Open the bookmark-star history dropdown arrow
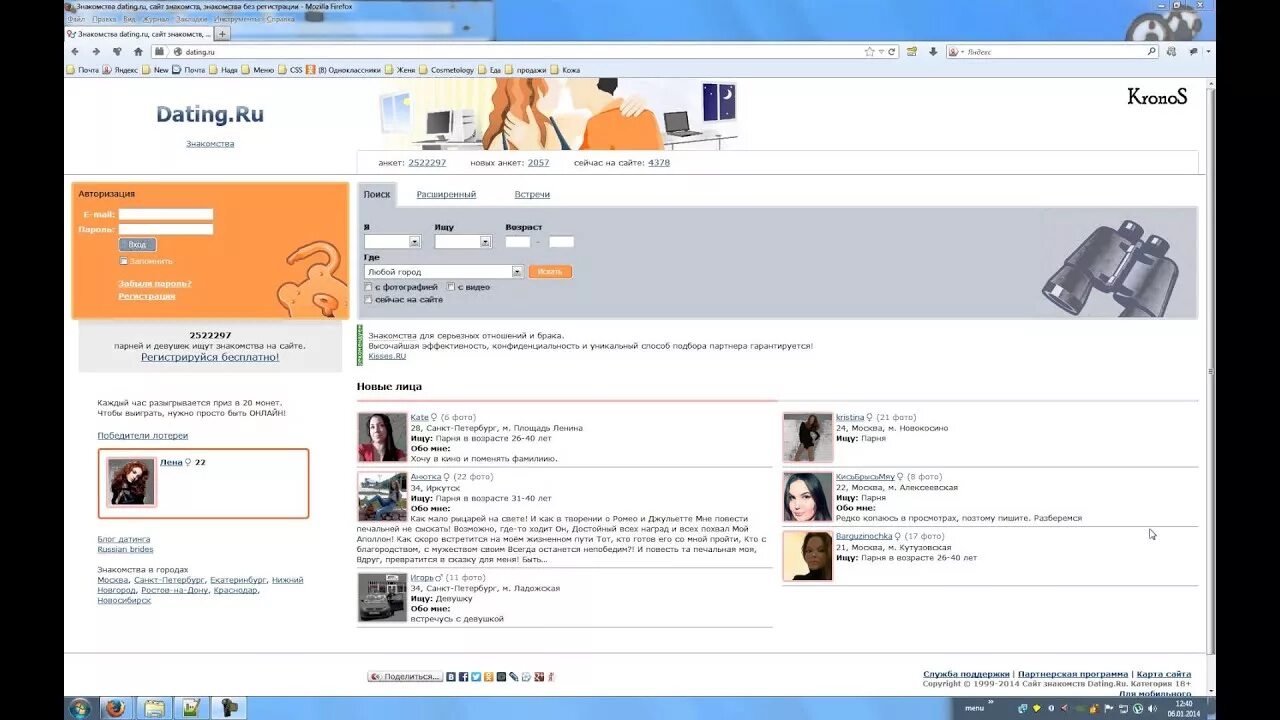This screenshot has width=1280, height=720. 881,51
